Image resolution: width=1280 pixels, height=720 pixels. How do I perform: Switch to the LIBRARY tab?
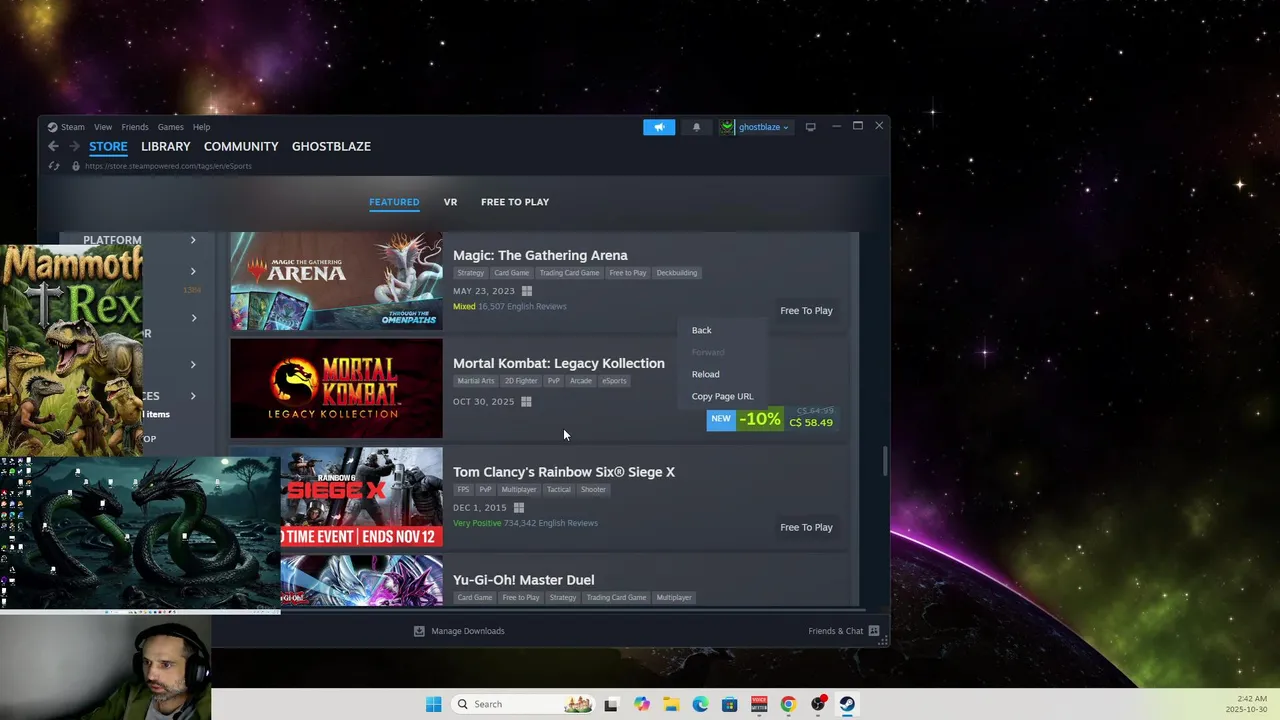click(x=166, y=146)
